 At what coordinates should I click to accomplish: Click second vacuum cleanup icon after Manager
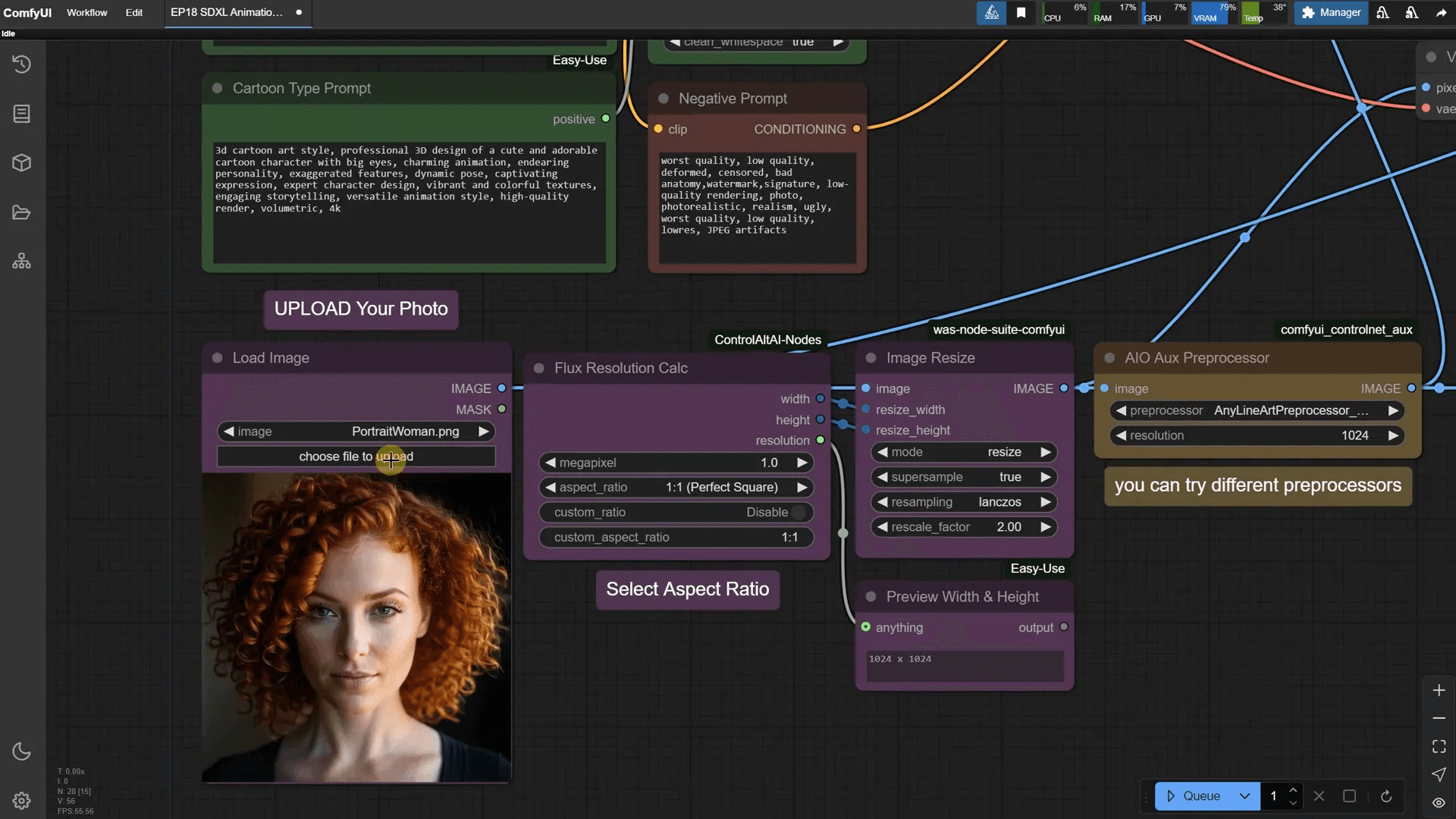tap(1412, 13)
